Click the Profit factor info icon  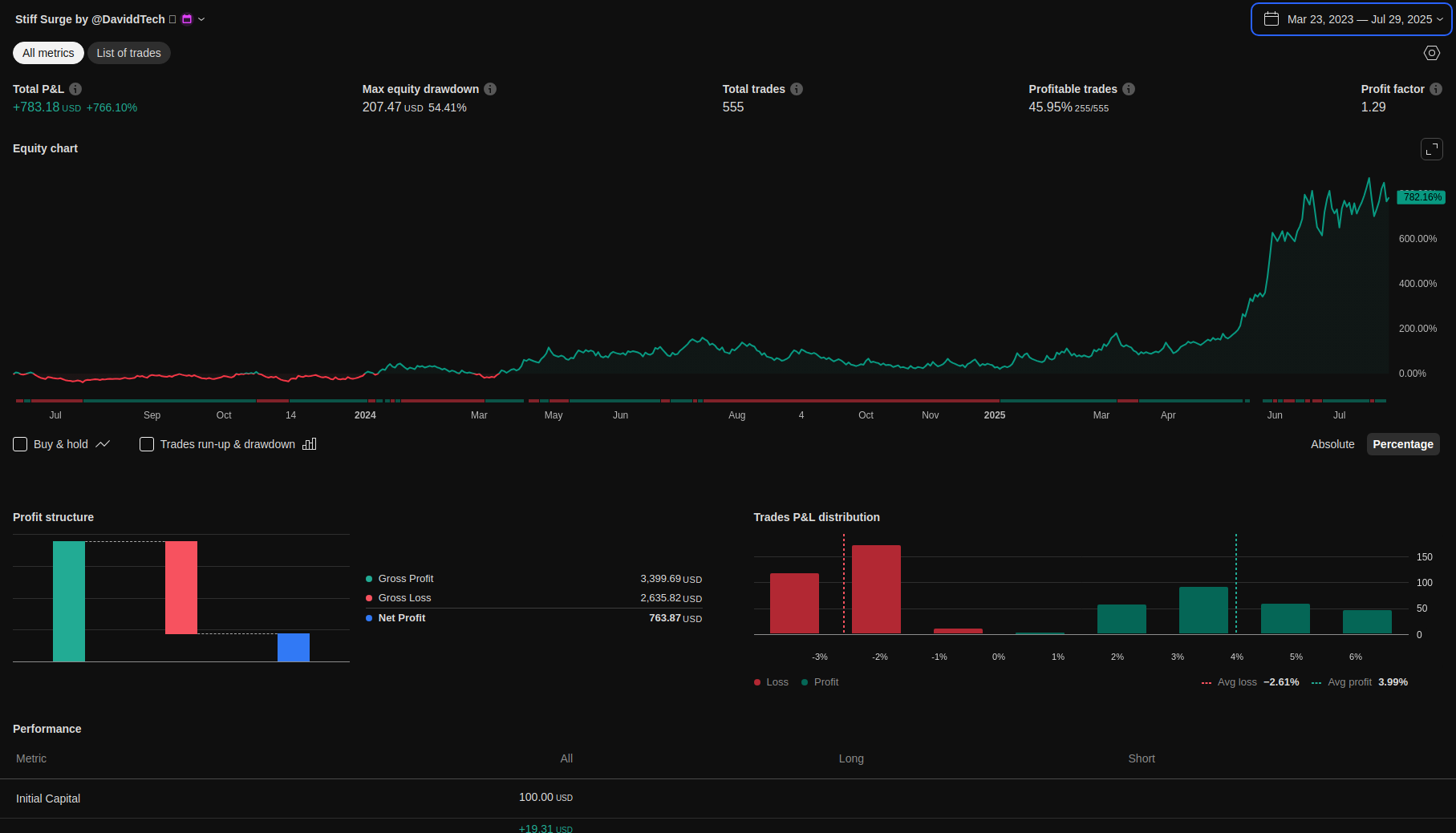point(1436,89)
